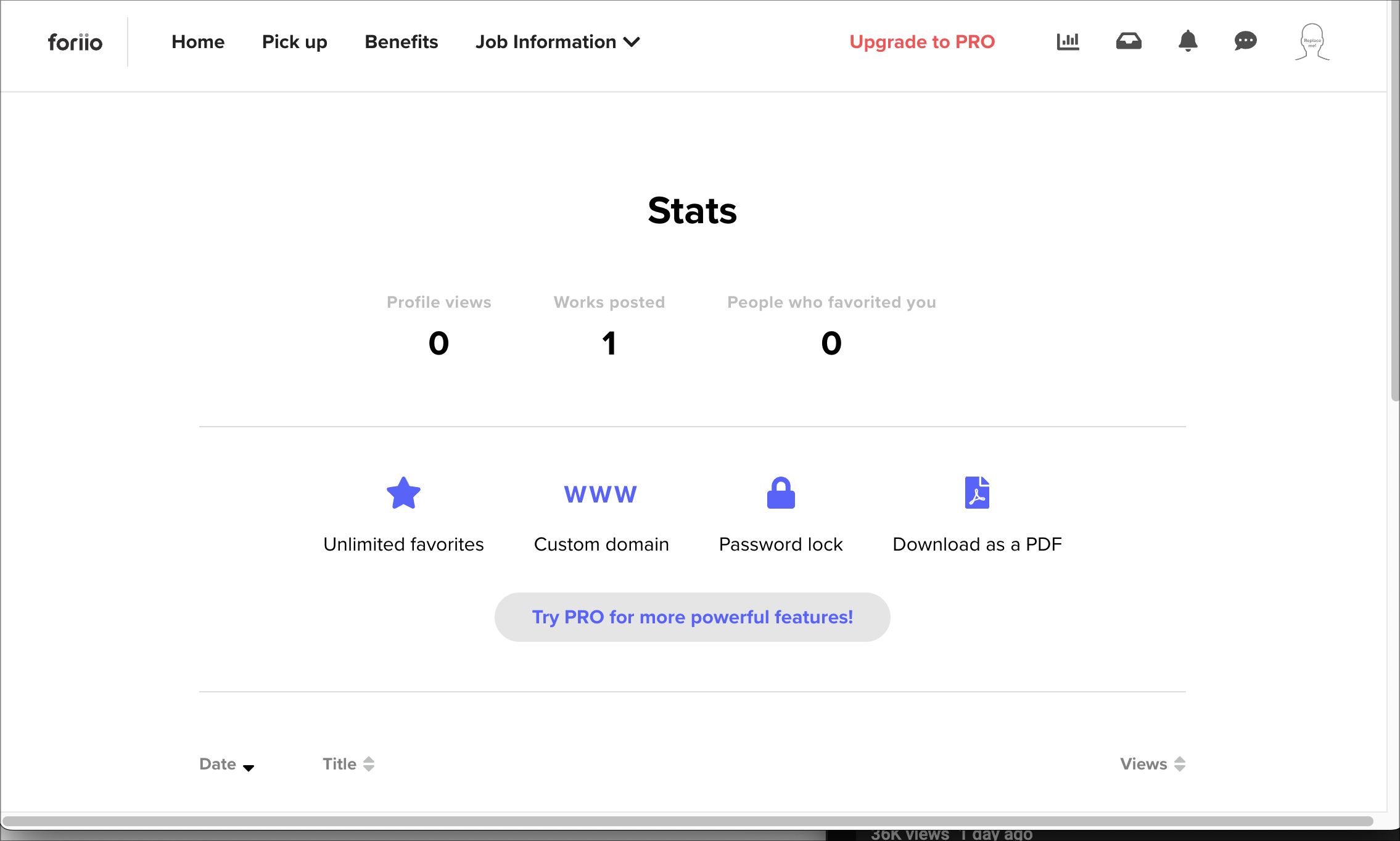
Task: Open the stats chart icon
Action: click(x=1068, y=41)
